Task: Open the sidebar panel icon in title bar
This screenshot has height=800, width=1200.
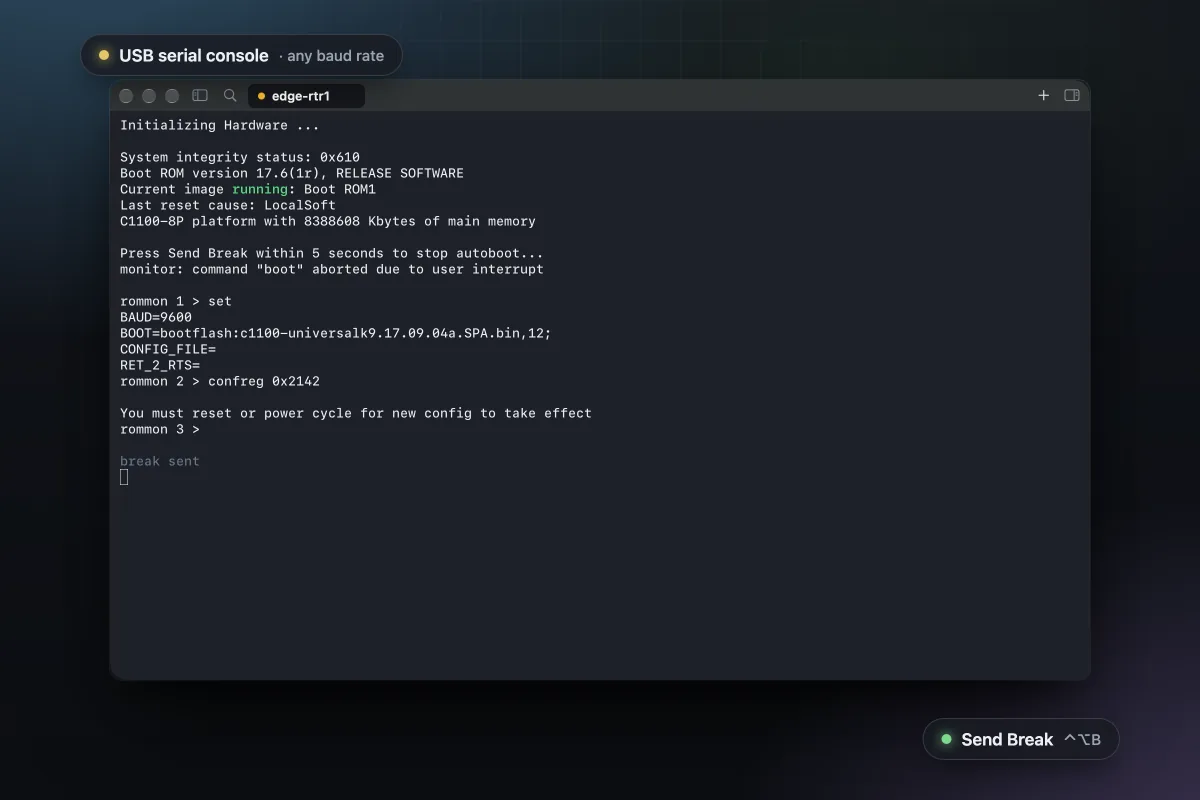Action: tap(200, 96)
